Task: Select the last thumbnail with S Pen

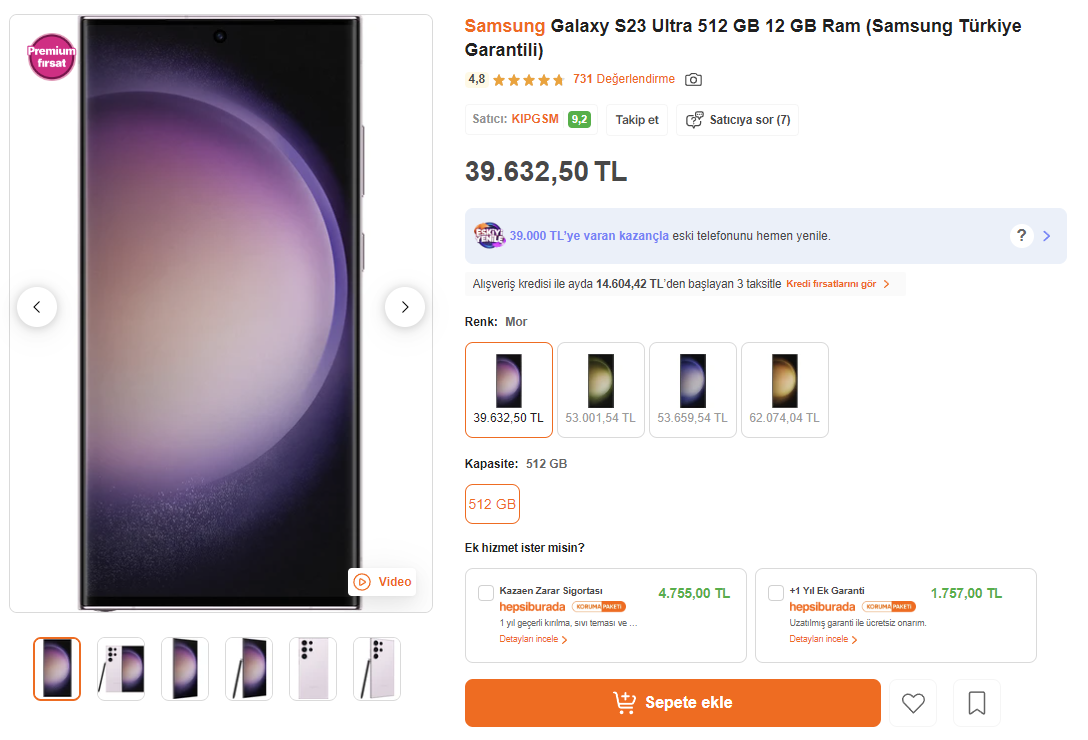Action: 377,668
